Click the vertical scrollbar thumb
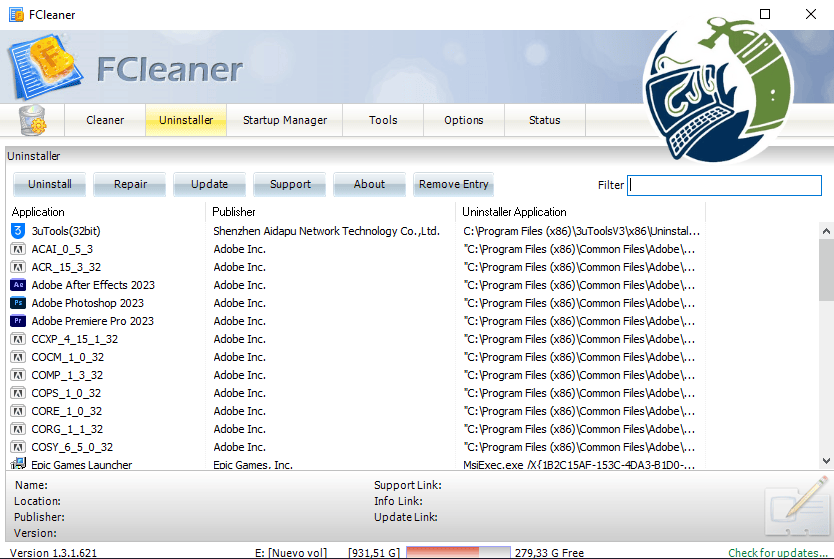 826,269
